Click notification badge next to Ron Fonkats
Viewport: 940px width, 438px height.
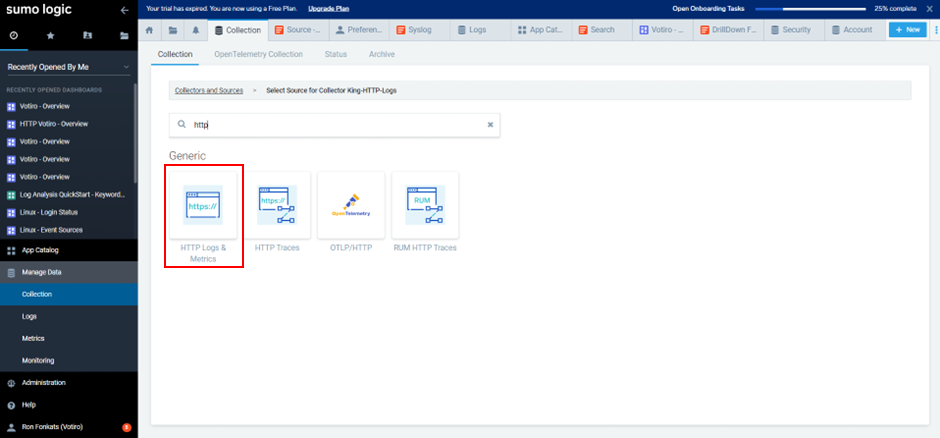click(126, 427)
